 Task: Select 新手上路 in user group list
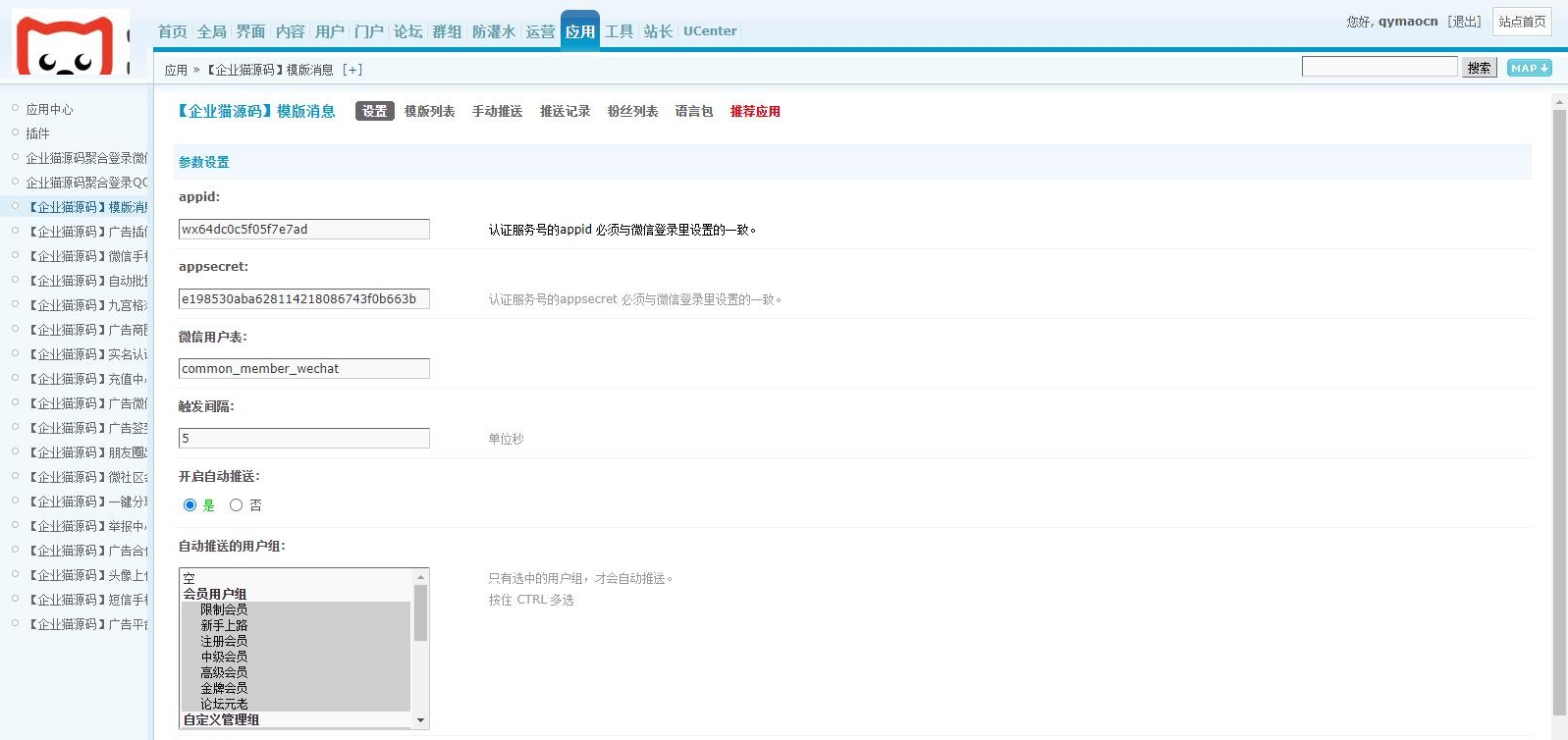pos(296,625)
